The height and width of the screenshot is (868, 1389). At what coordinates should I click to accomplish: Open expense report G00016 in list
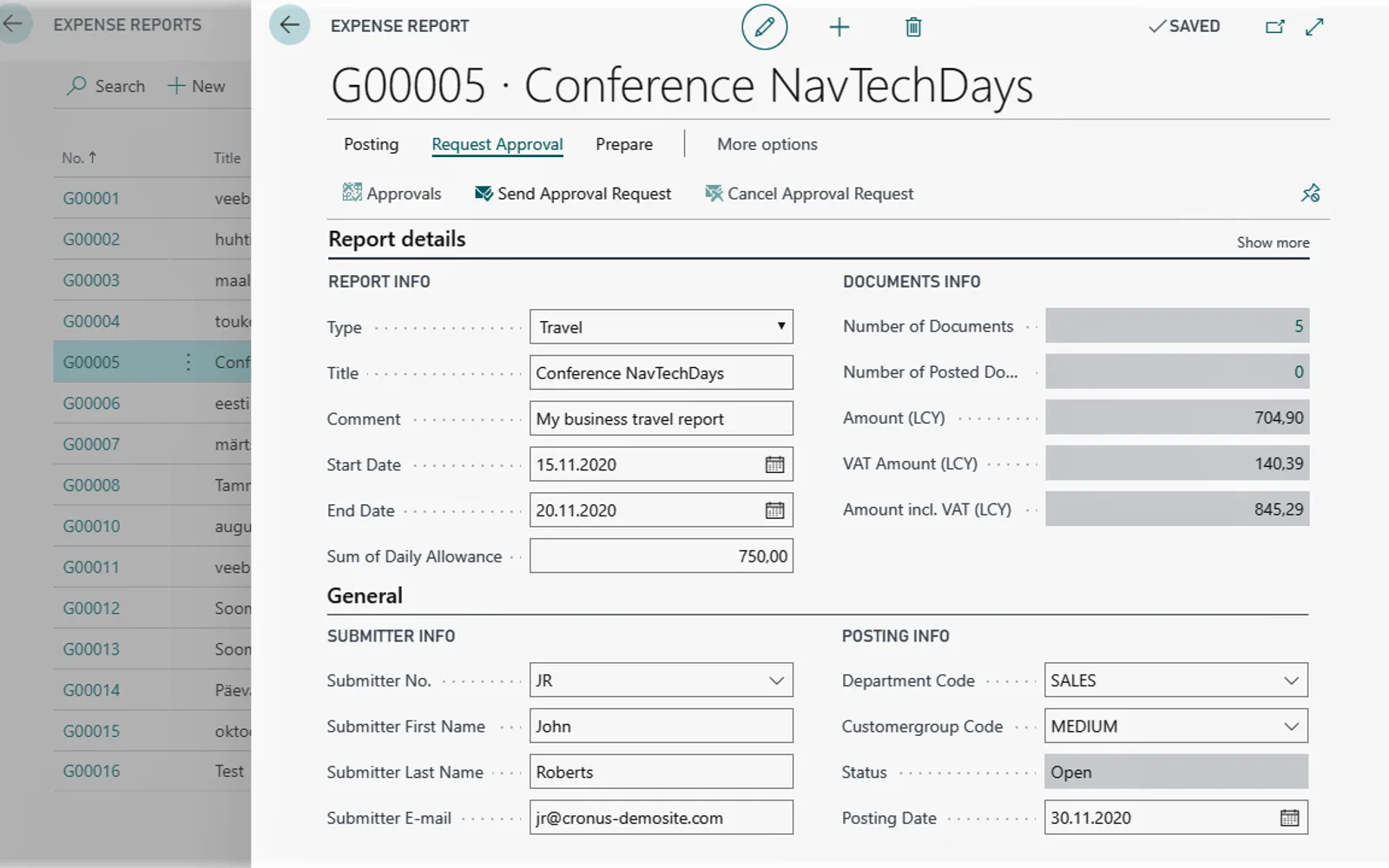(91, 771)
